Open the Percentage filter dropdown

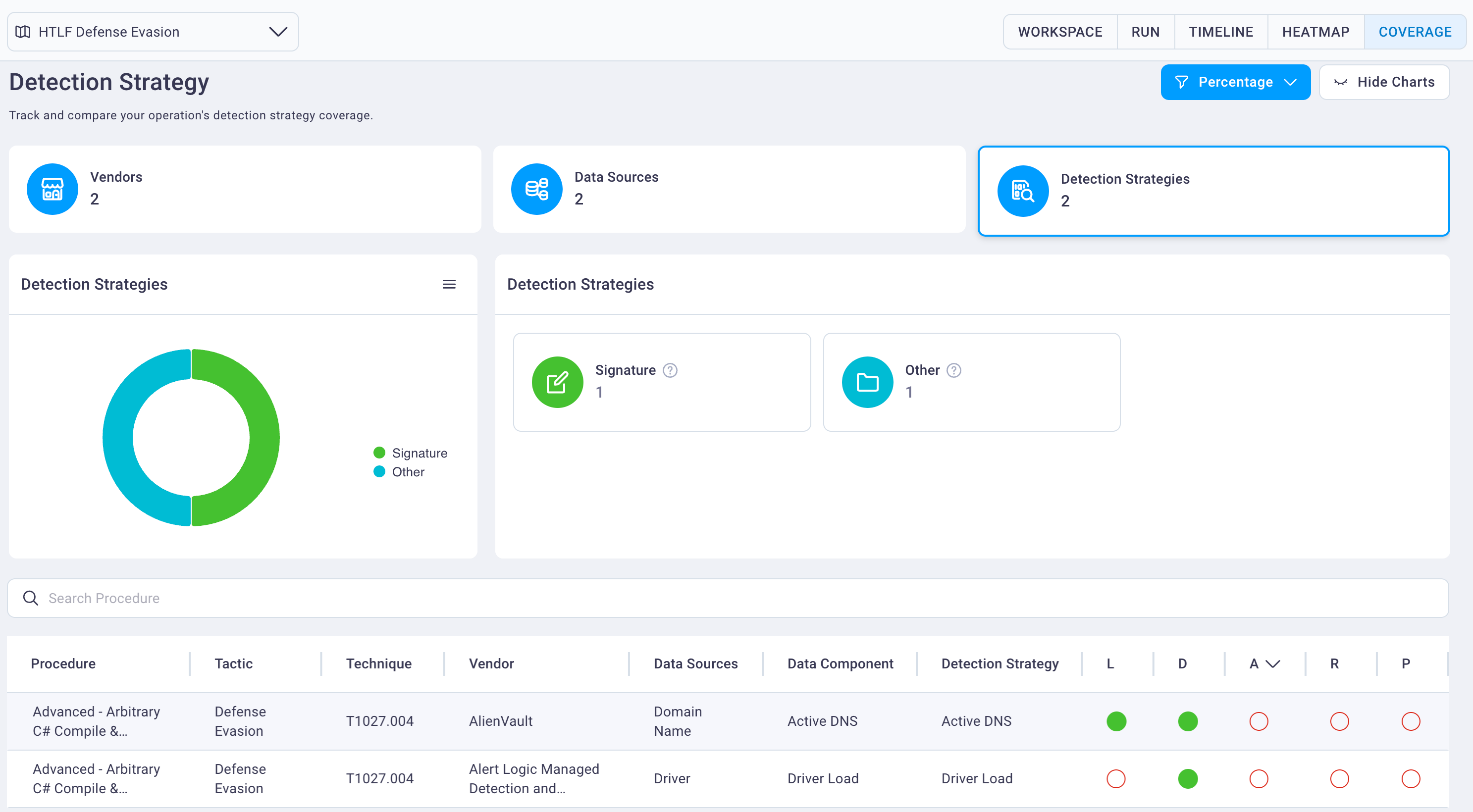(x=1235, y=82)
